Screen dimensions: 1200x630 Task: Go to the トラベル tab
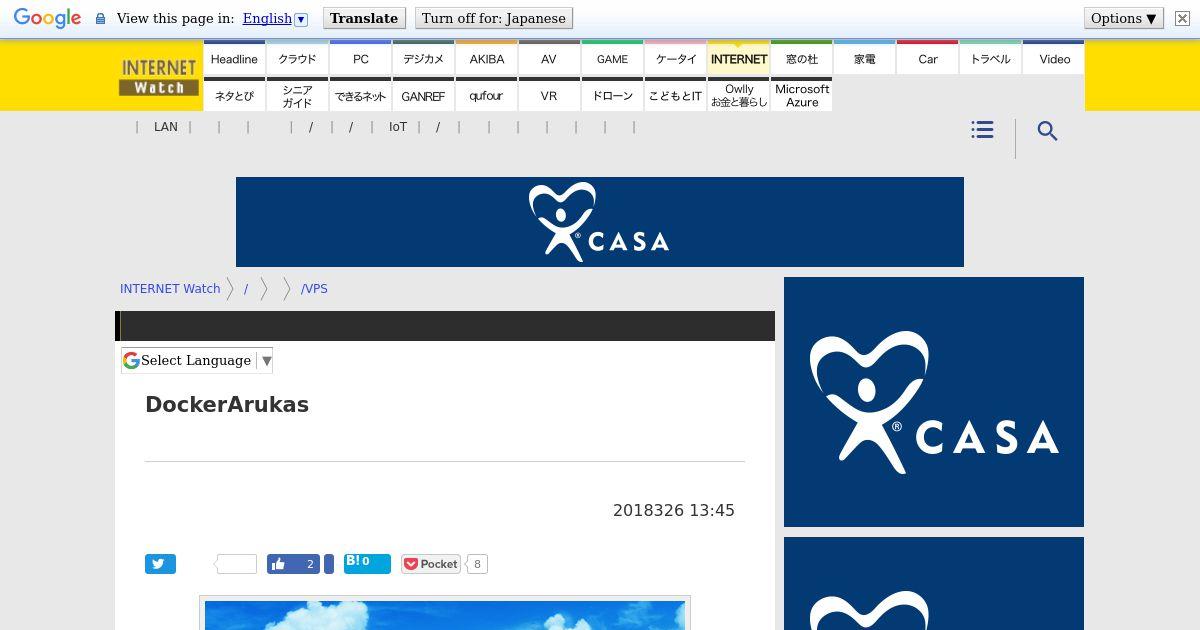pos(991,59)
